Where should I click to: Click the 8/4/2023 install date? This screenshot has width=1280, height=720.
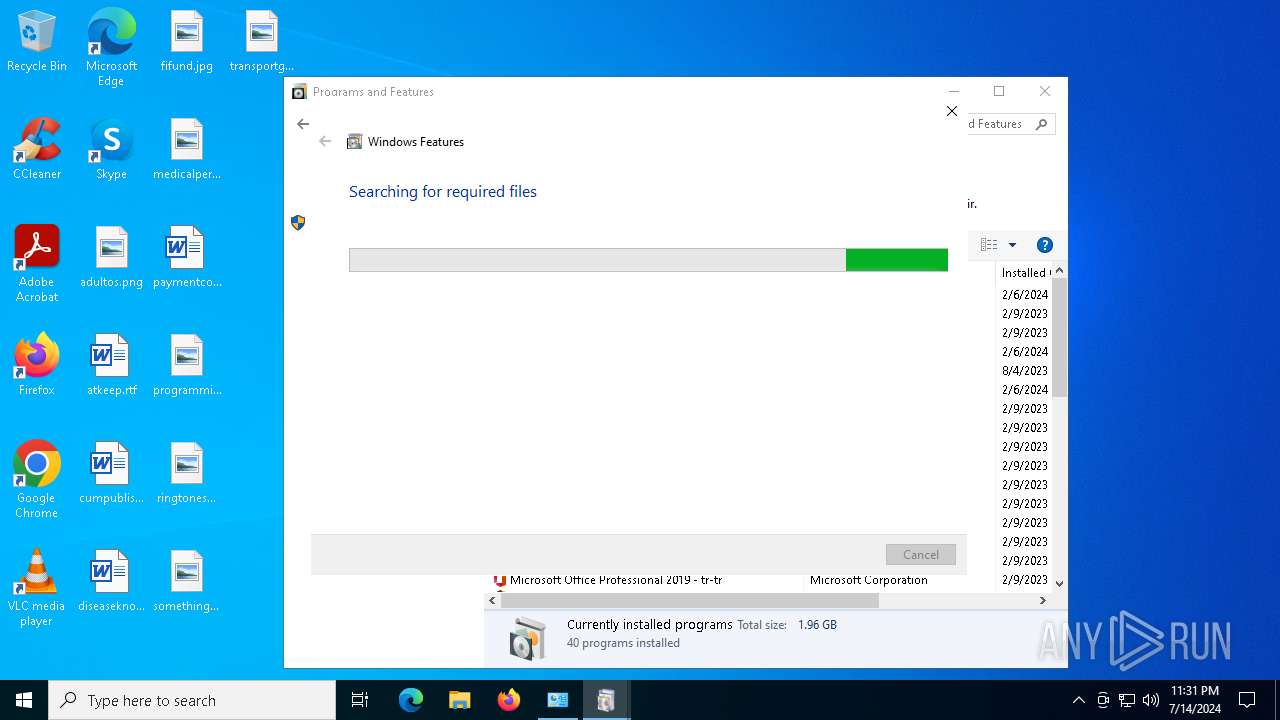click(1025, 371)
